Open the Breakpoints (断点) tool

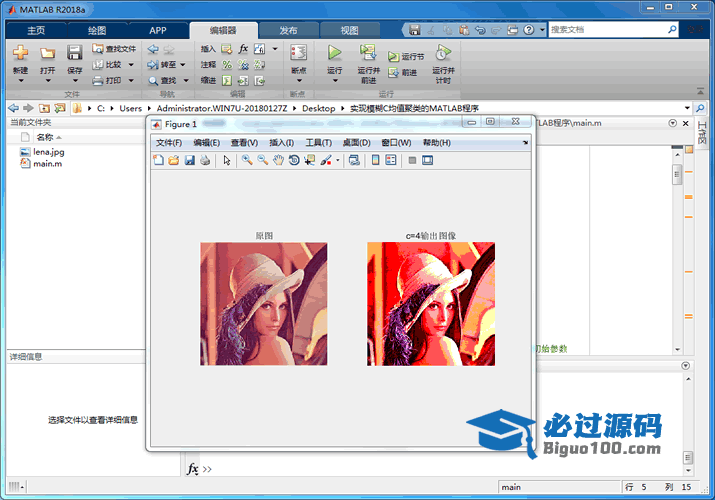point(298,58)
